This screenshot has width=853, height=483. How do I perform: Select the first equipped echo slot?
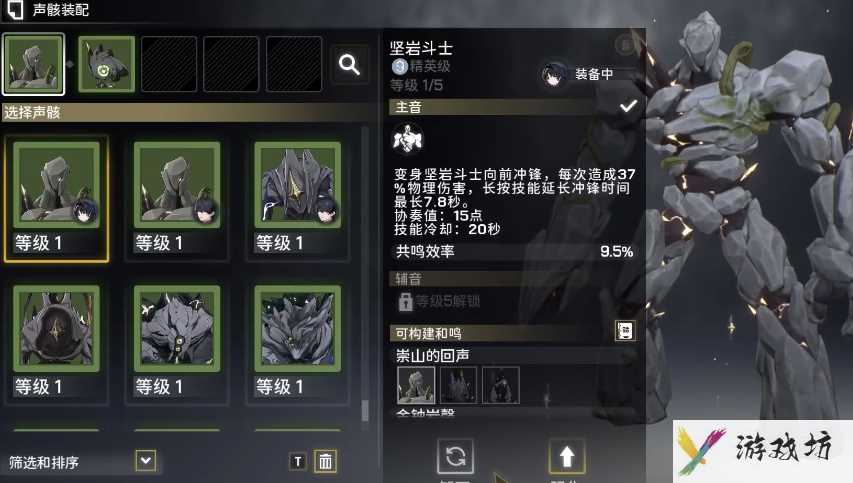33,64
